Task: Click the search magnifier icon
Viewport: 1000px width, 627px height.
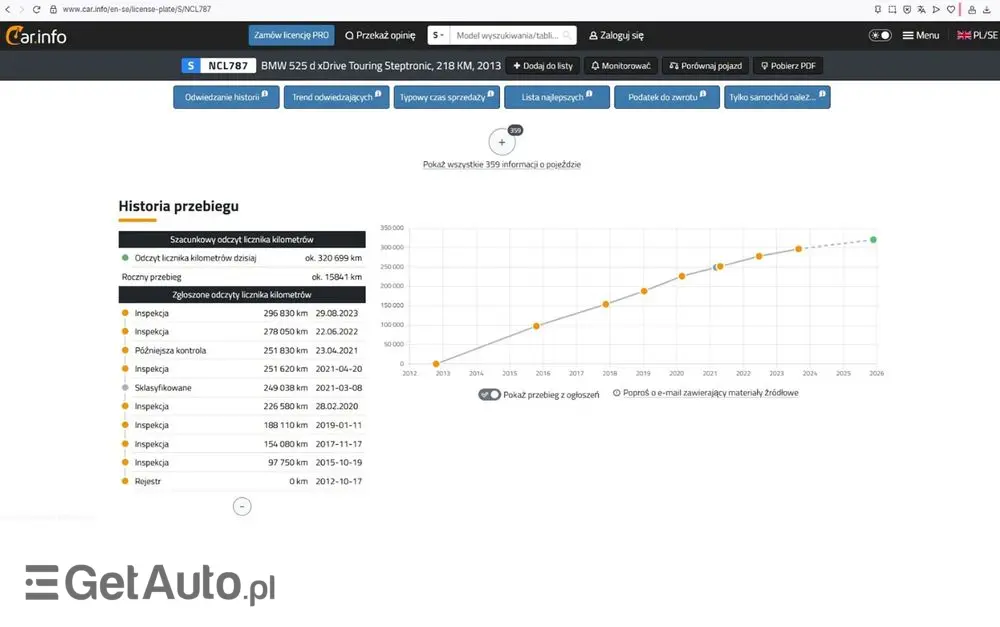Action: (x=567, y=35)
